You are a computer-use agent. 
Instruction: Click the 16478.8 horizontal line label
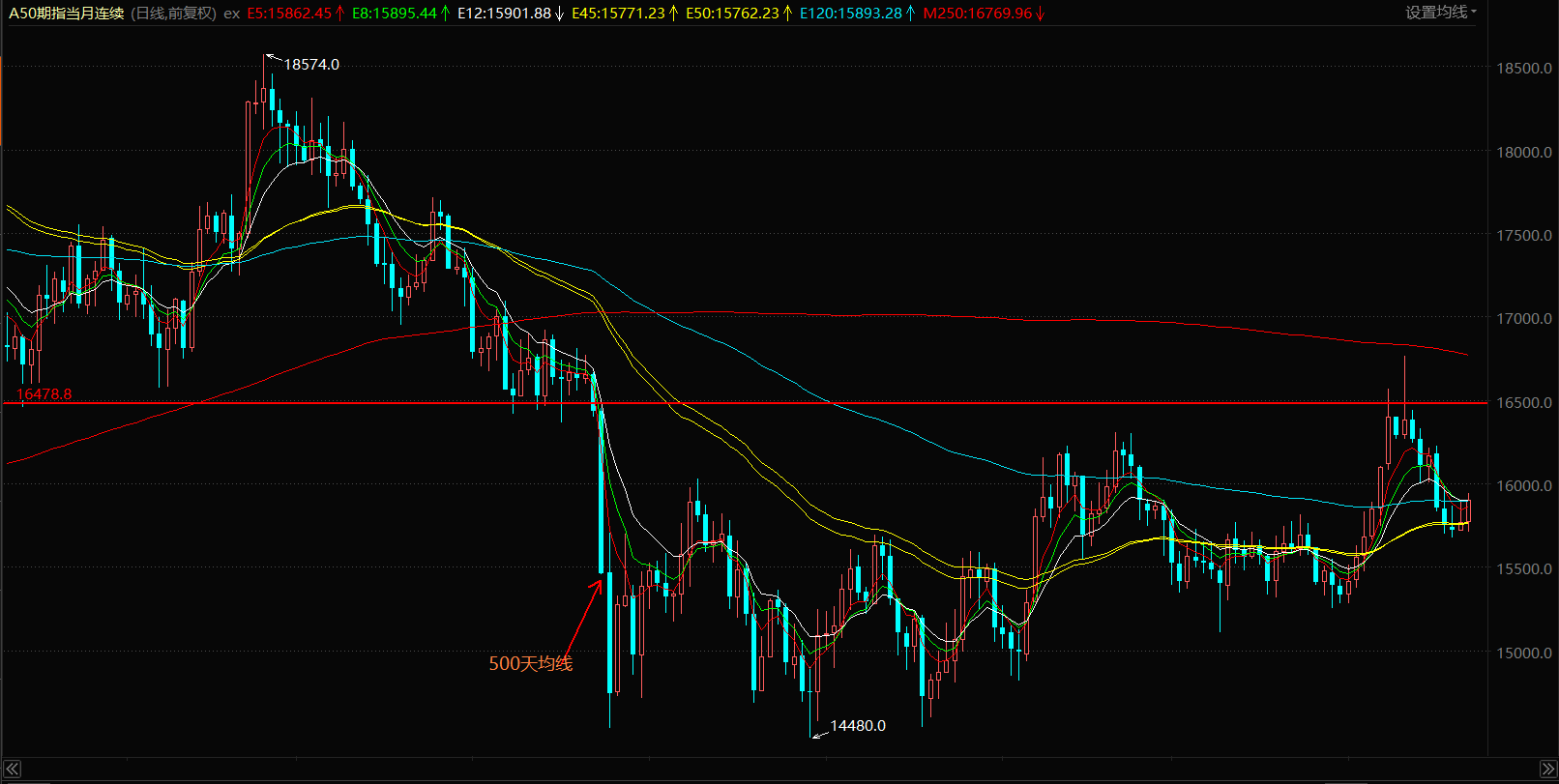tap(44, 394)
